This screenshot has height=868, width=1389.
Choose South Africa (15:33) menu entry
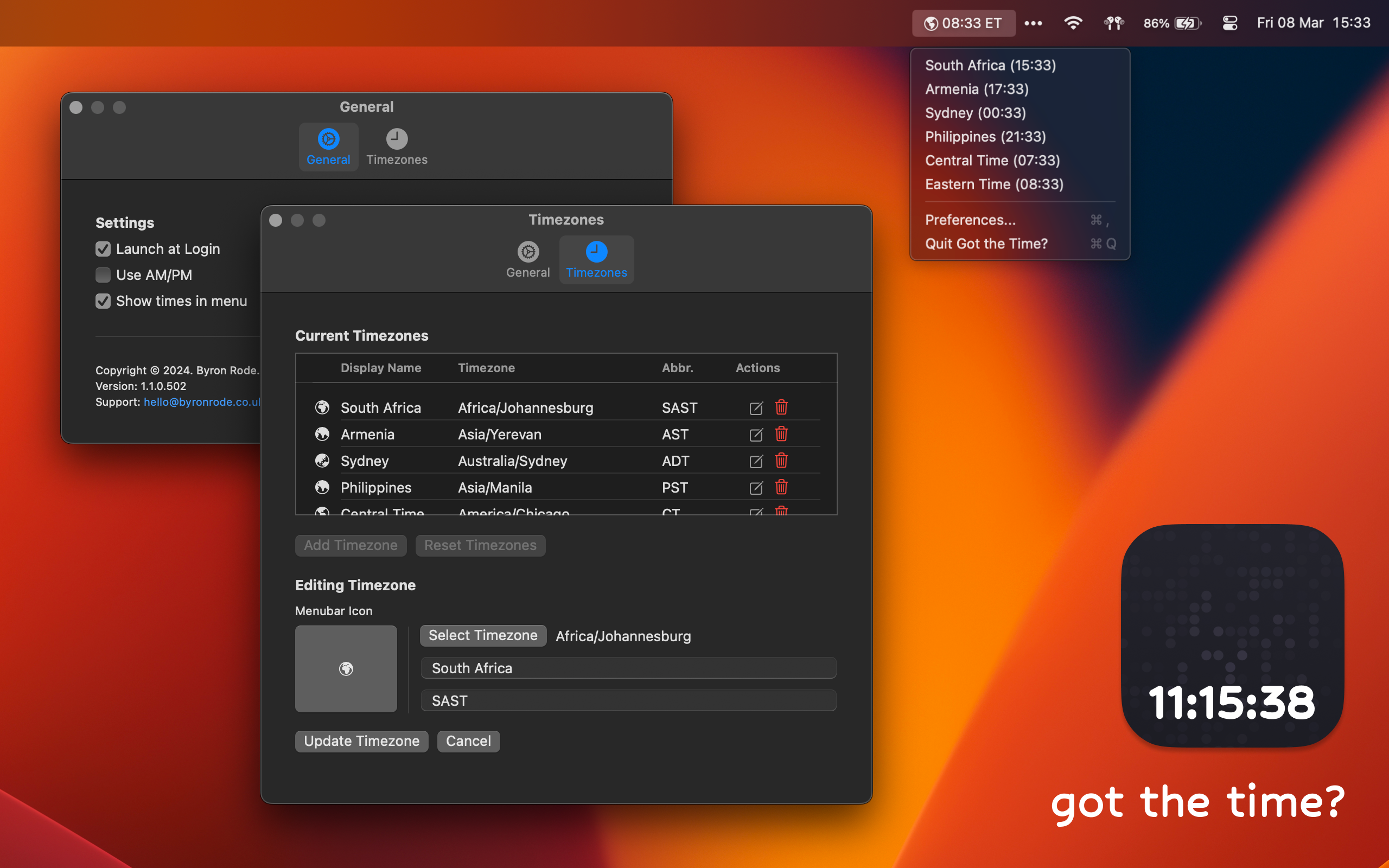click(x=1020, y=66)
